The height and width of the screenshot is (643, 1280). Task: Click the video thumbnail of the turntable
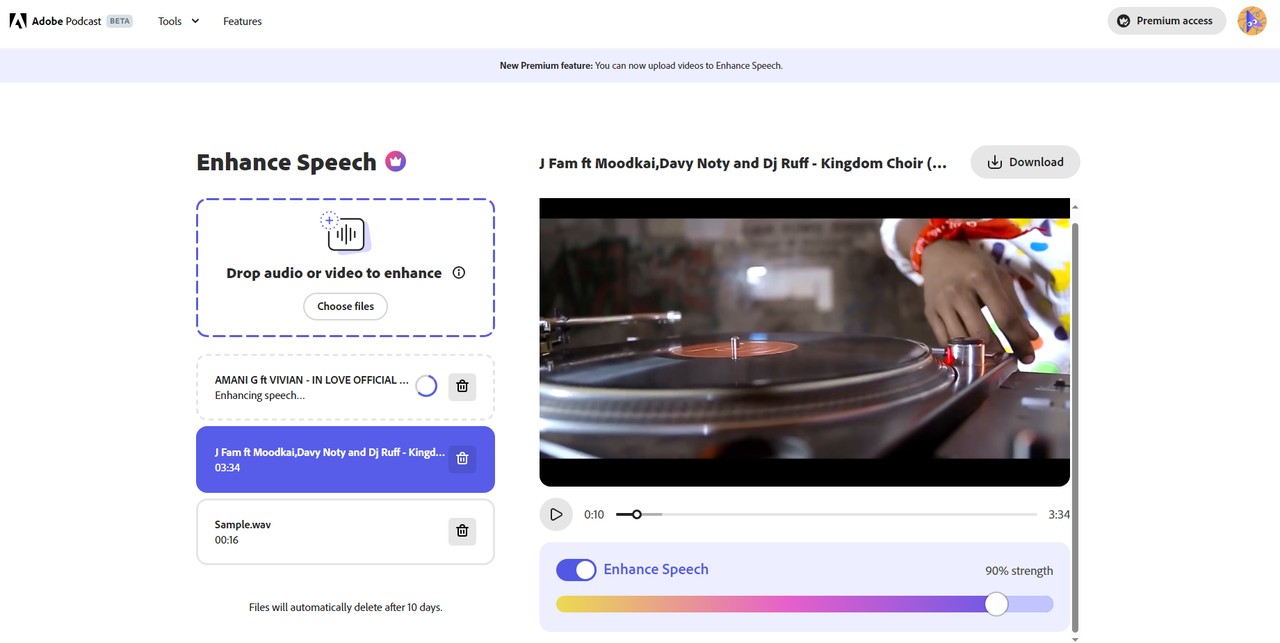pos(804,342)
